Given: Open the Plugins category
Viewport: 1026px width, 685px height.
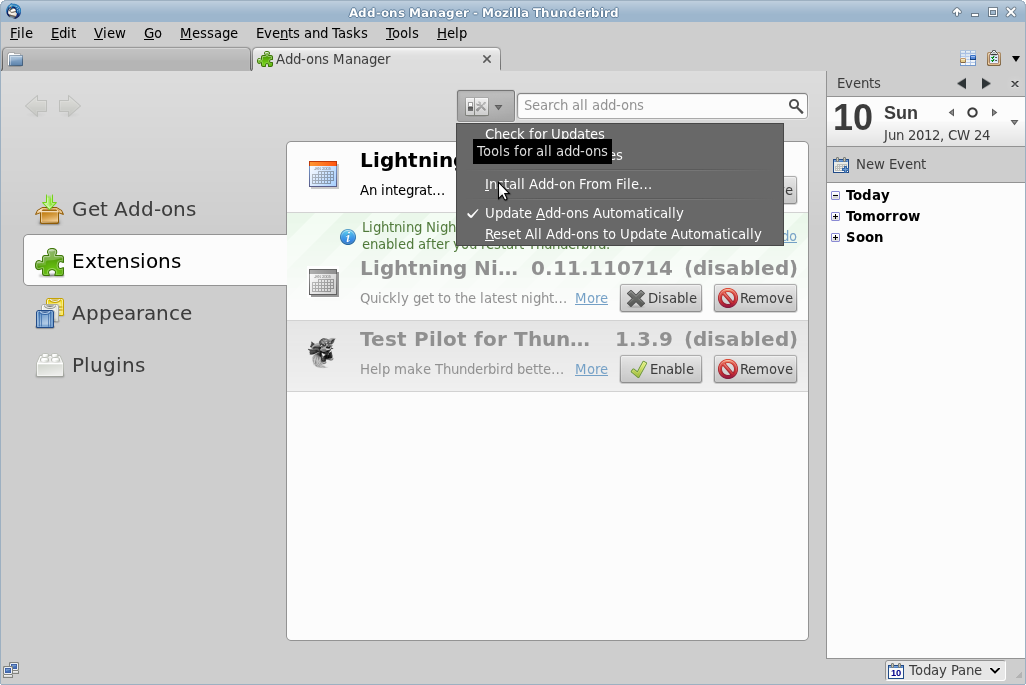Looking at the screenshot, I should coord(155,365).
